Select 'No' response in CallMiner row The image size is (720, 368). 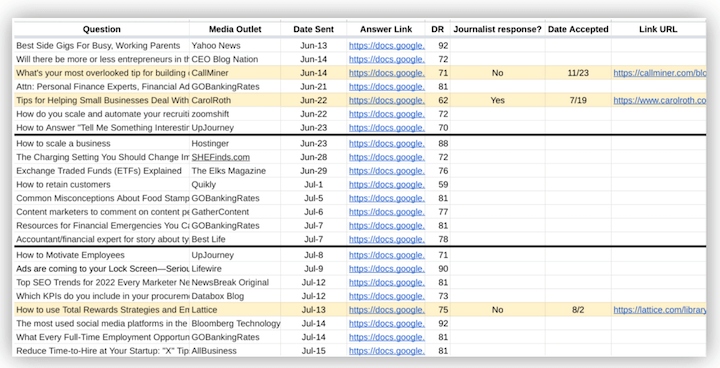pyautogui.click(x=498, y=73)
